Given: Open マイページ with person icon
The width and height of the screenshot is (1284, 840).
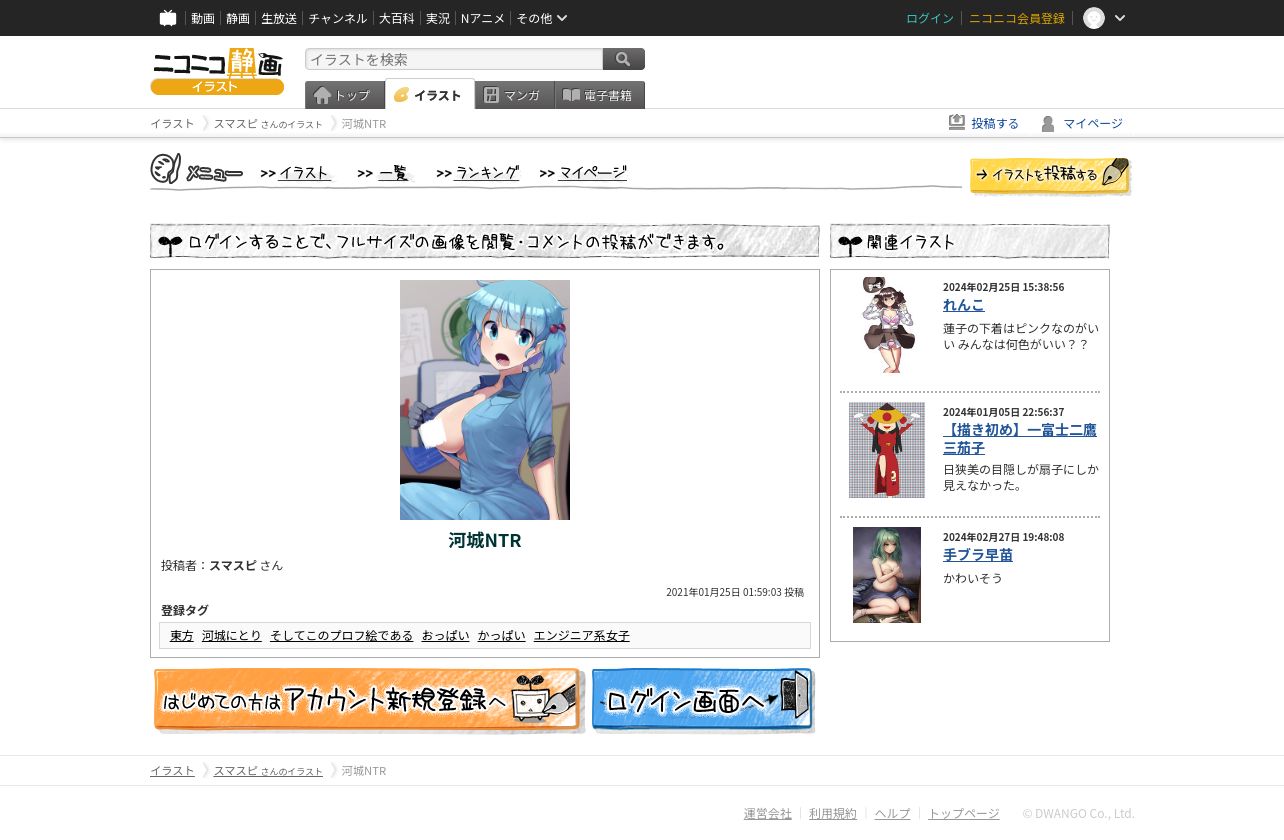Looking at the screenshot, I should pyautogui.click(x=1081, y=123).
